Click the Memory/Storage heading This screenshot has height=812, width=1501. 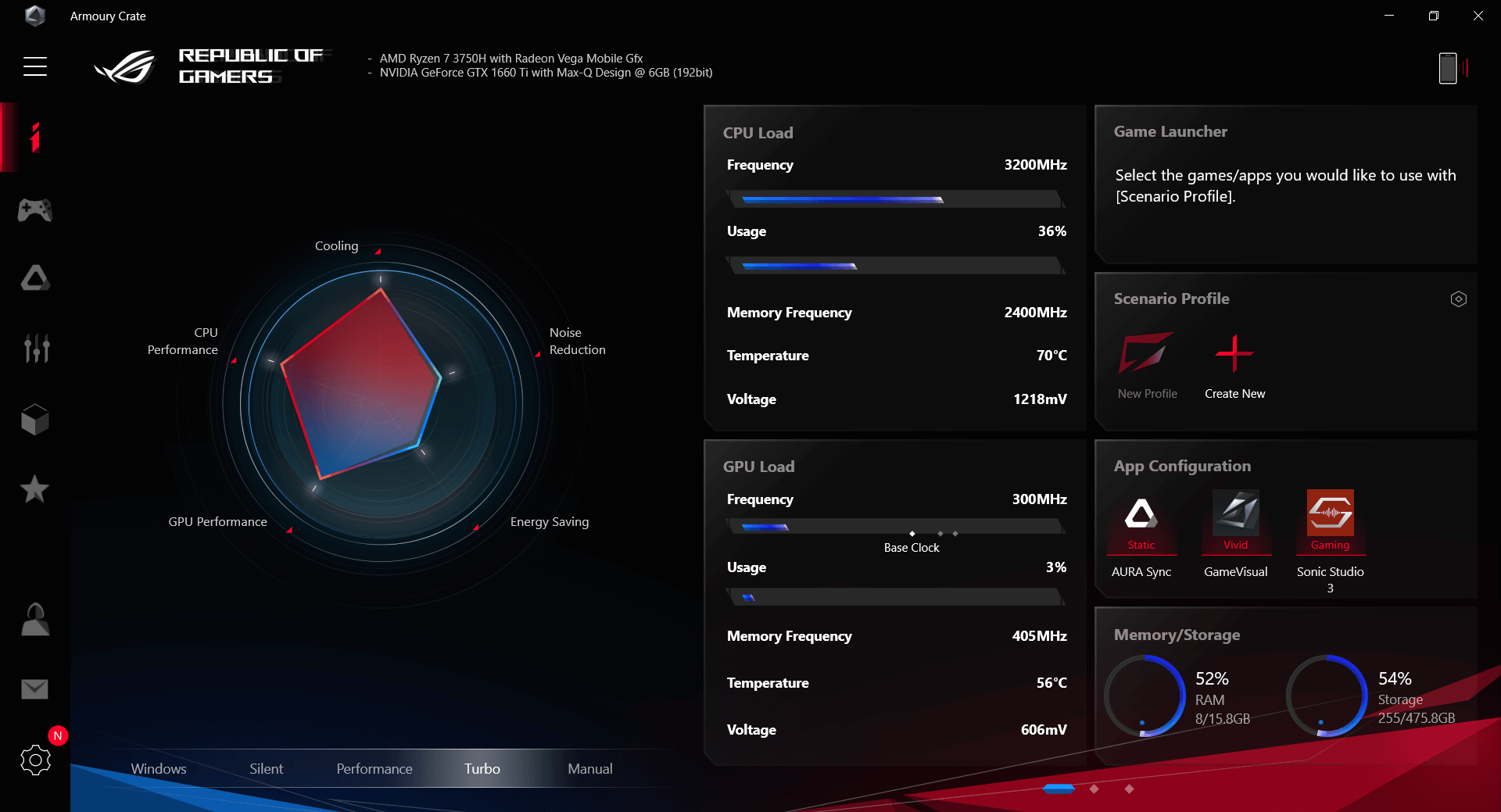point(1177,635)
